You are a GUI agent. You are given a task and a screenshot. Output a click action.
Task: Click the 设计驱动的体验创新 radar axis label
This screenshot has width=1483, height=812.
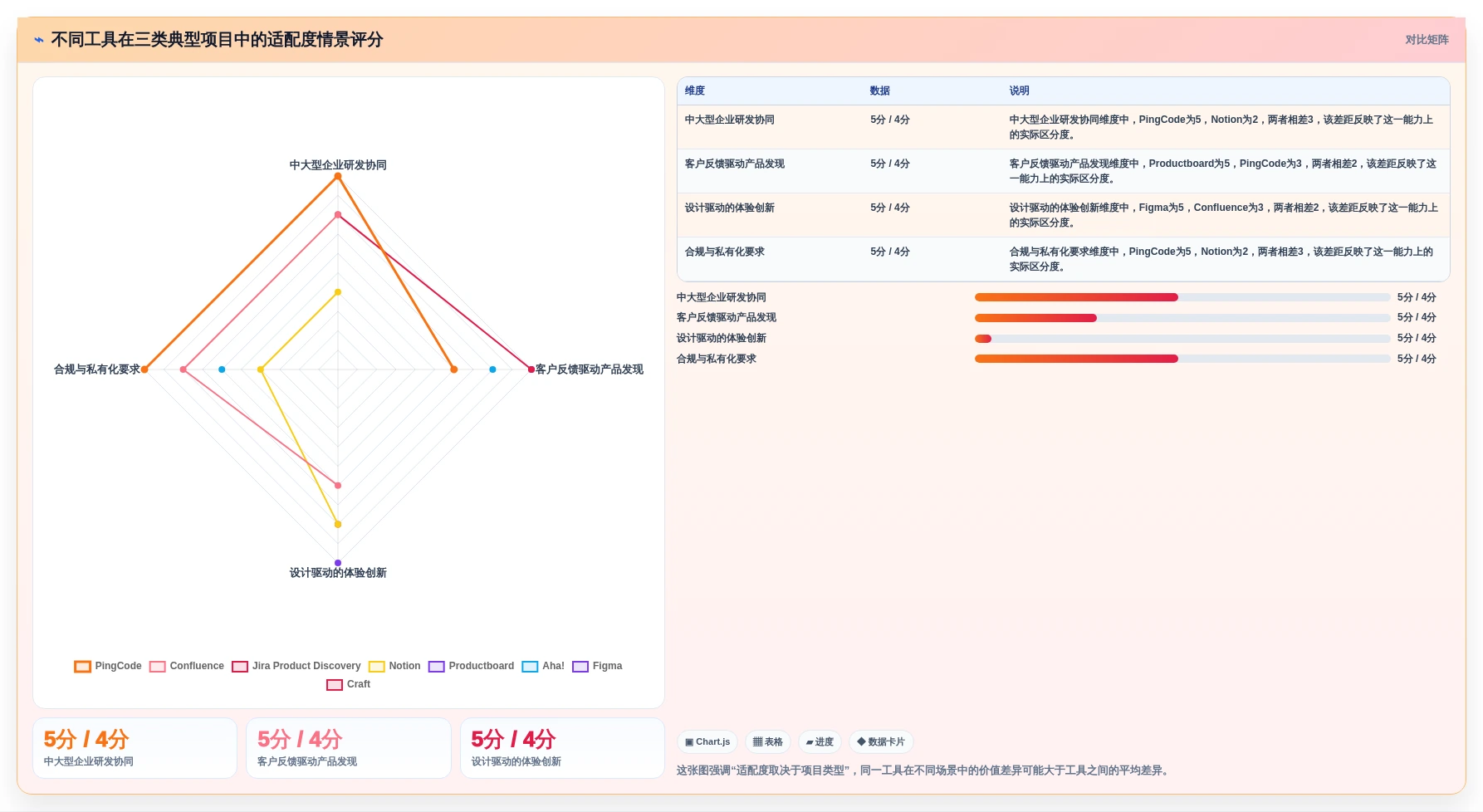coord(338,573)
